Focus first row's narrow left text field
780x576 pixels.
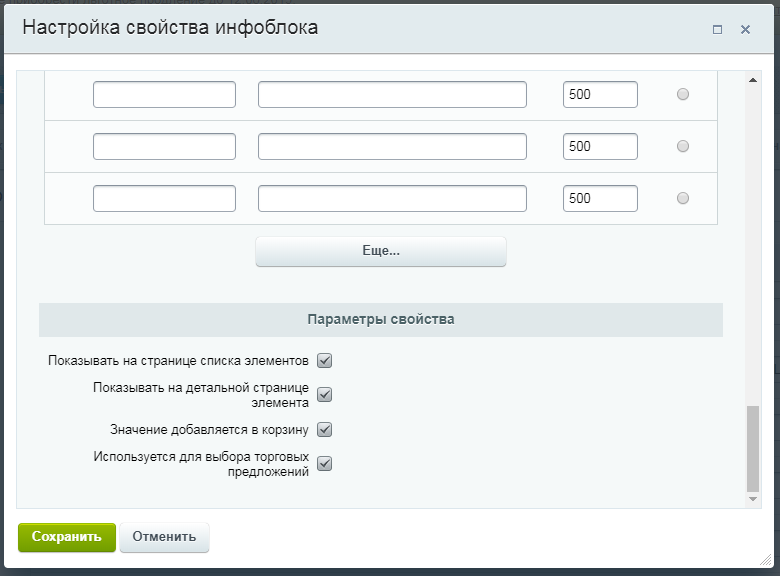coord(164,95)
